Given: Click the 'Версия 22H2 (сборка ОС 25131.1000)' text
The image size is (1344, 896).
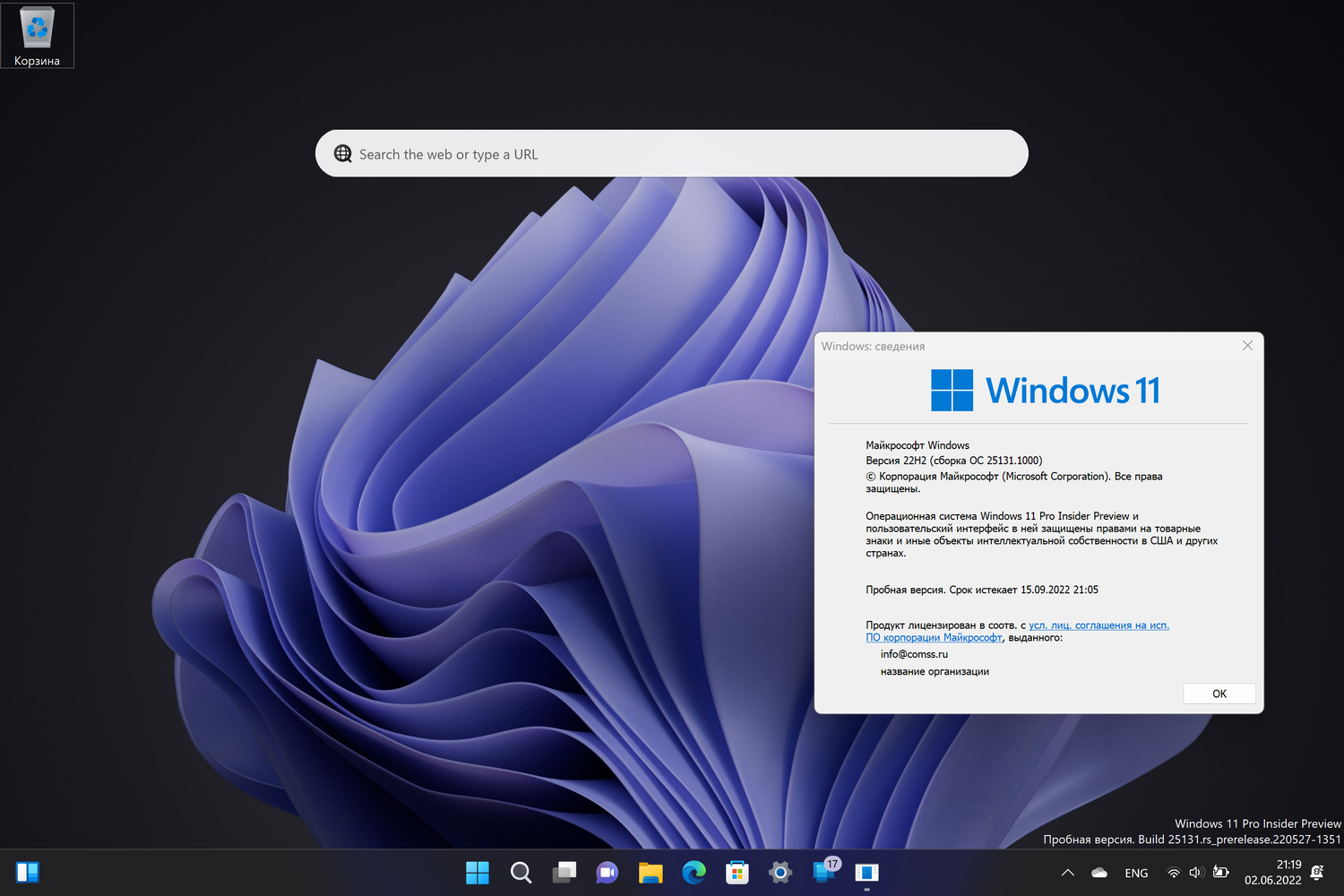Looking at the screenshot, I should click(954, 461).
